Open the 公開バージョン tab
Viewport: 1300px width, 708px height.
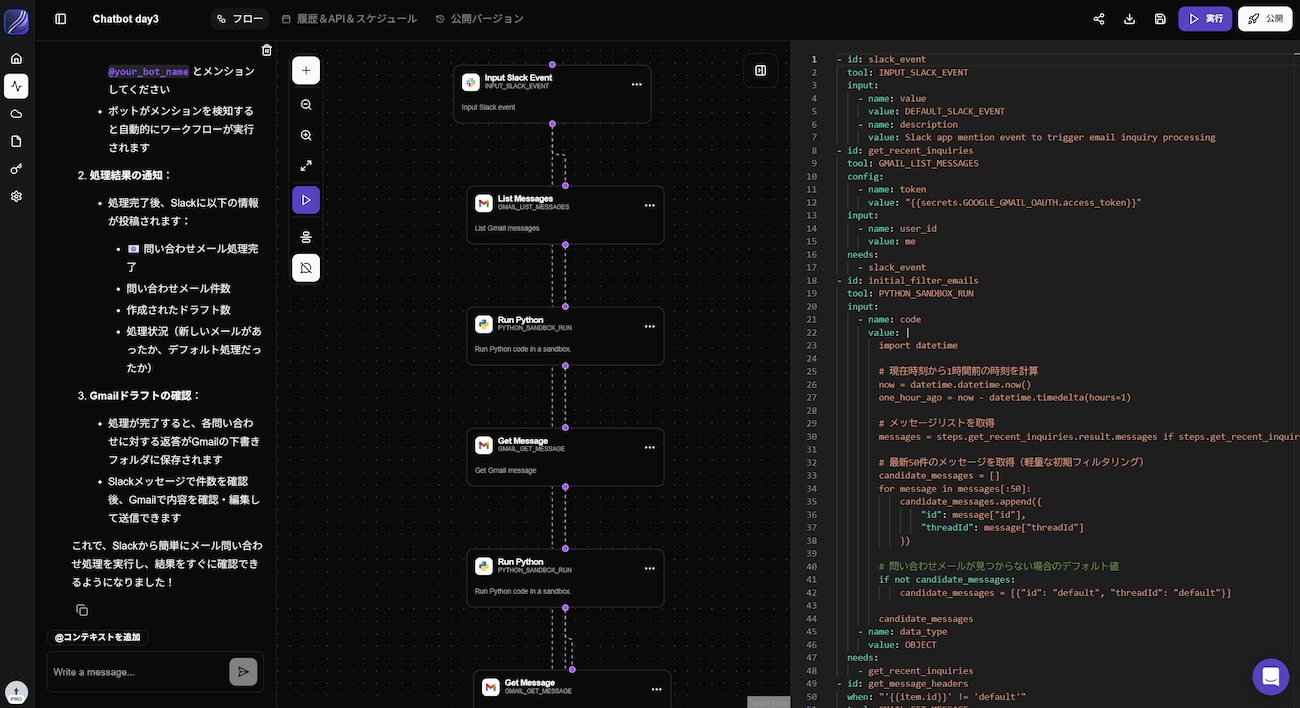pyautogui.click(x=479, y=19)
